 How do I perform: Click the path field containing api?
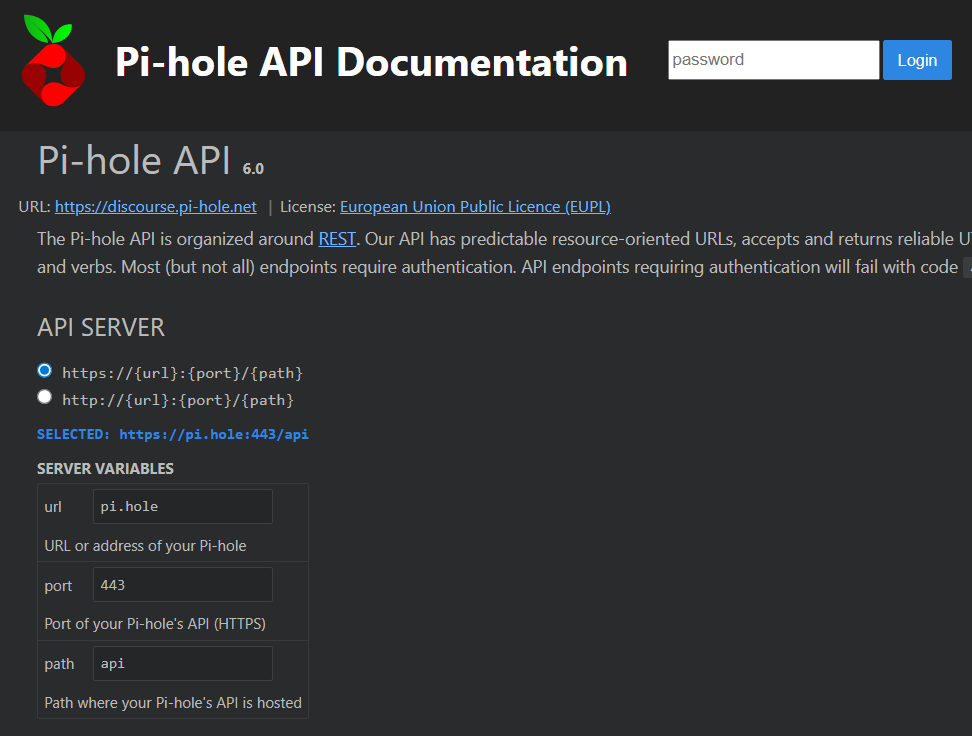(x=182, y=663)
